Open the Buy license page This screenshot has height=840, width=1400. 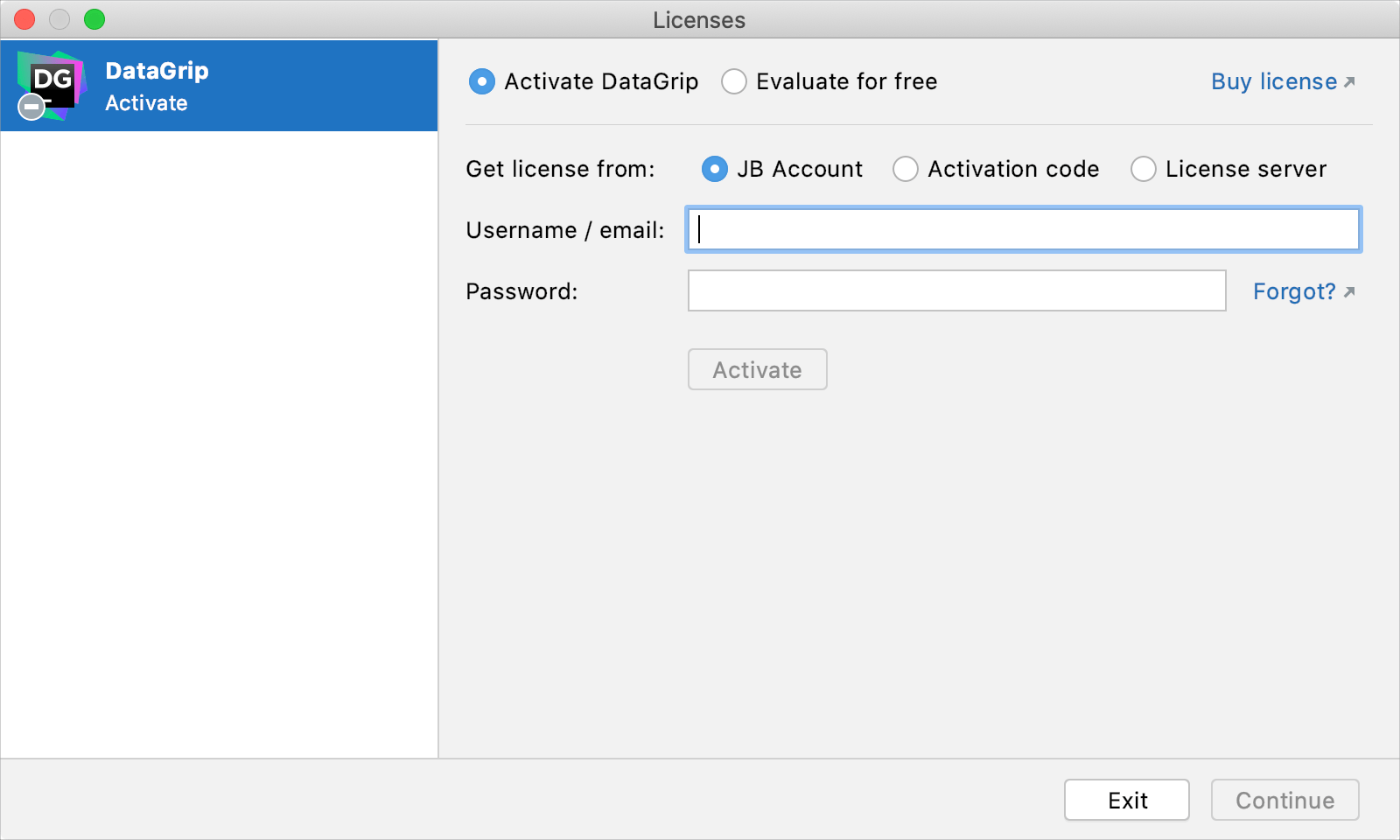(x=1273, y=81)
